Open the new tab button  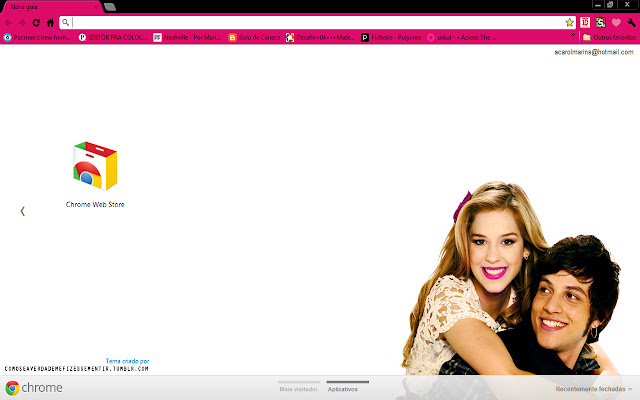point(109,7)
